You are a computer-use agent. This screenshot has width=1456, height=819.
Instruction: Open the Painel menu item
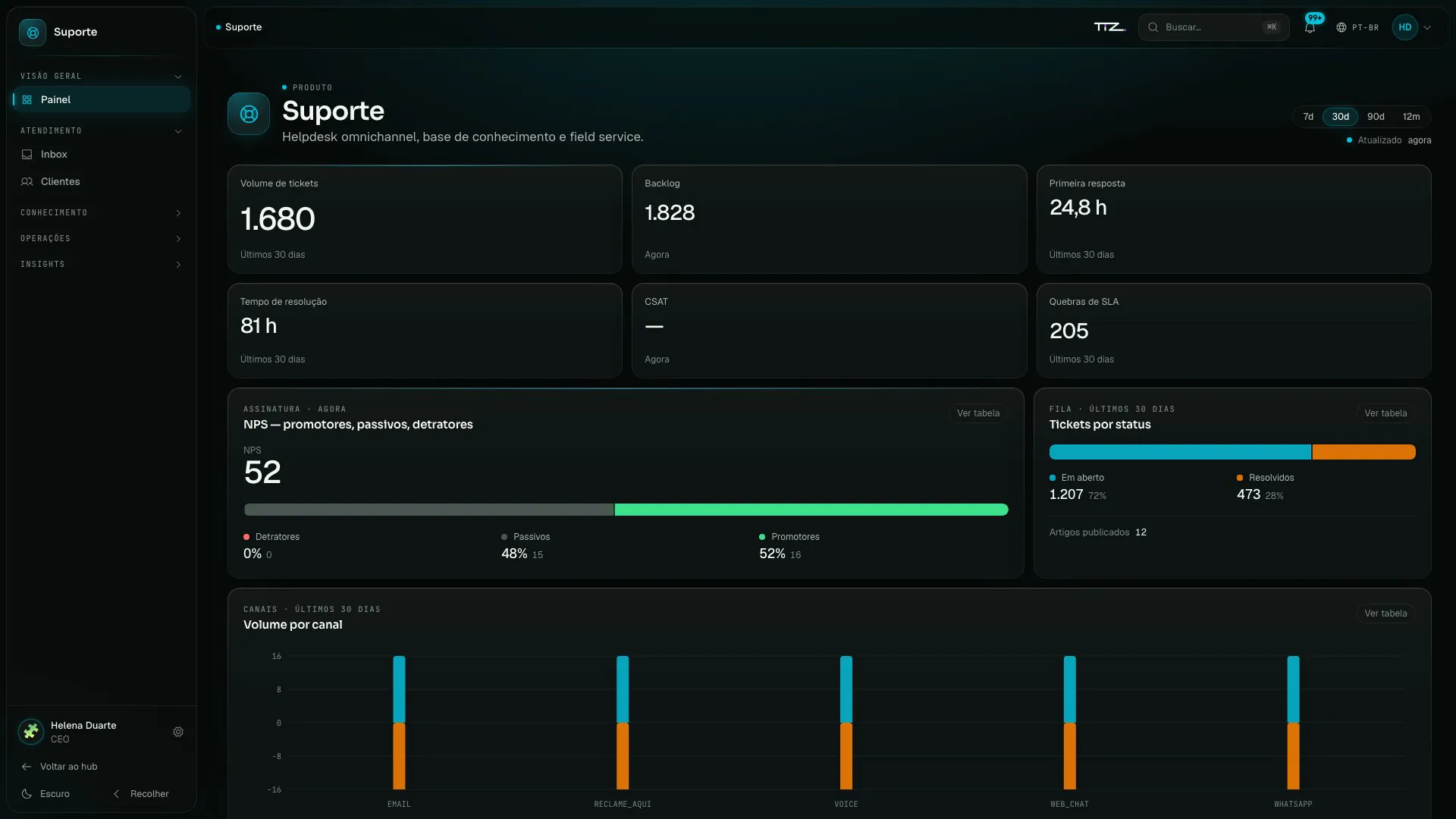click(x=101, y=100)
